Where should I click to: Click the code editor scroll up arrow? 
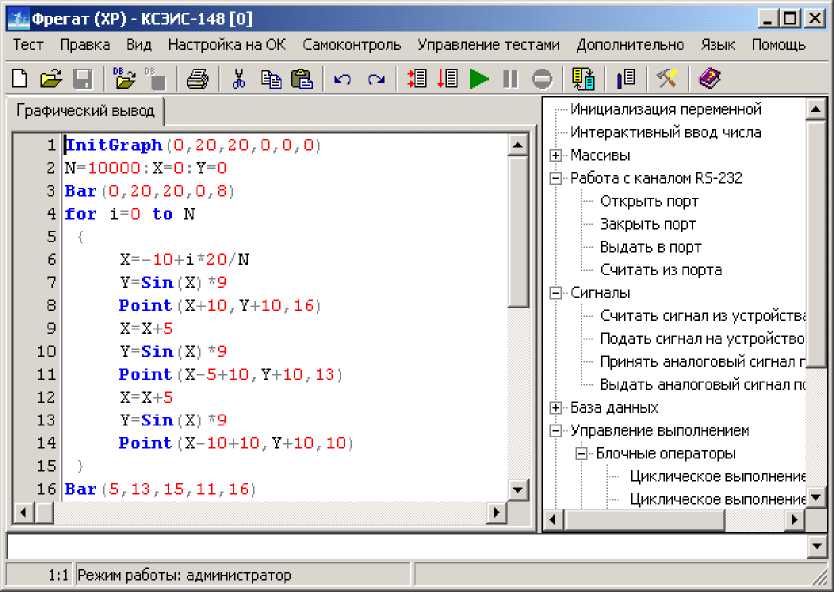click(x=518, y=145)
